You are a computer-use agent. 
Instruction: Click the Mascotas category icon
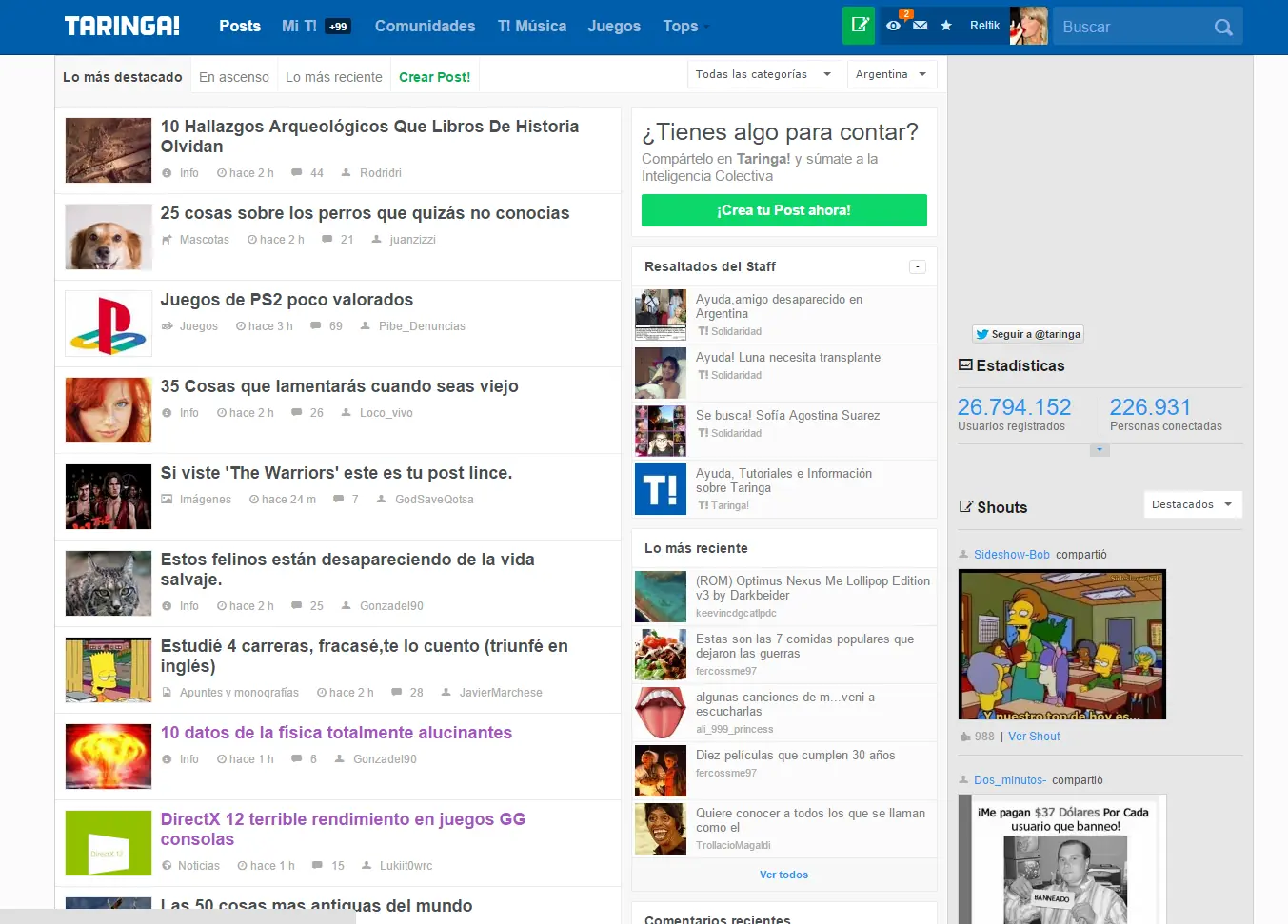[x=168, y=240]
